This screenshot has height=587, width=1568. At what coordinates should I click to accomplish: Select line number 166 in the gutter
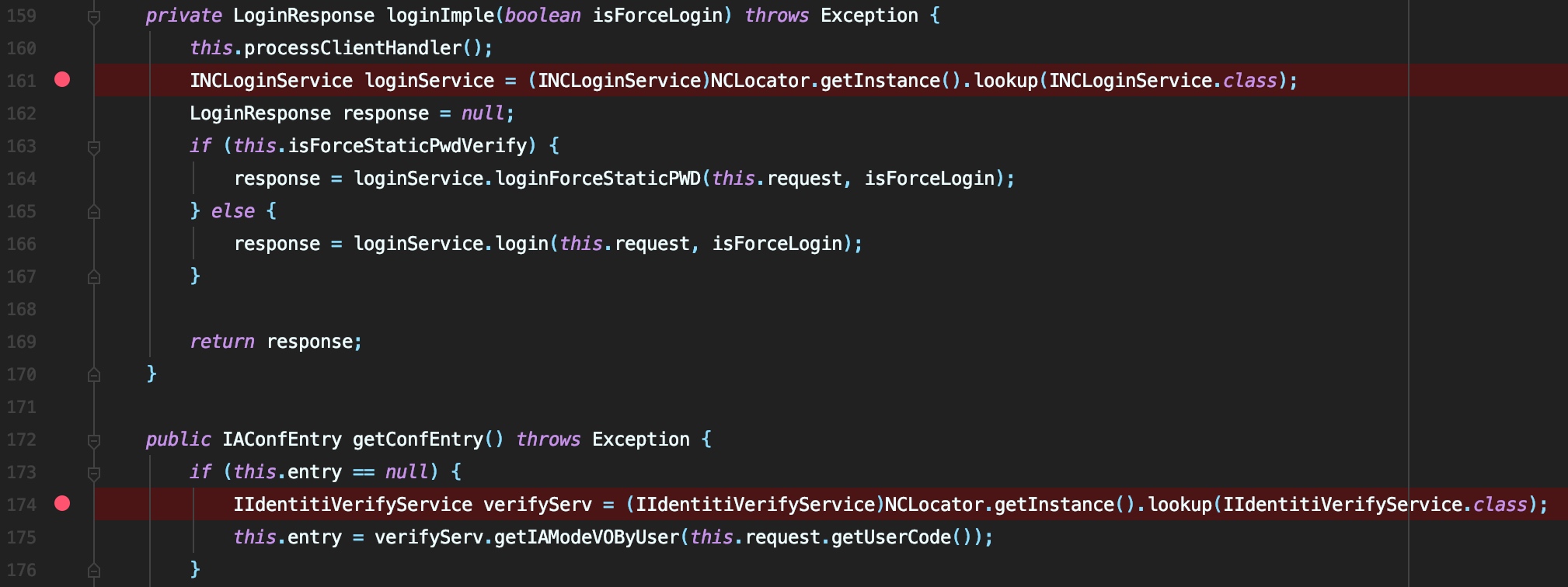pyautogui.click(x=22, y=244)
